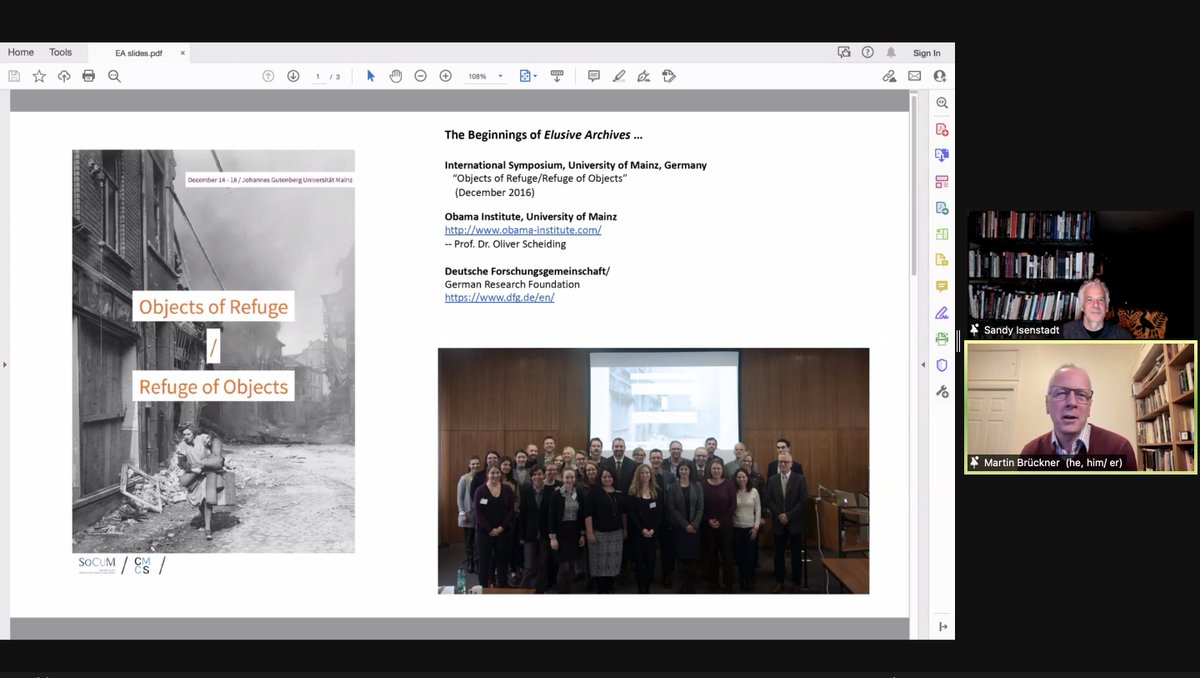Click the symposium group photo
Image resolution: width=1200 pixels, height=678 pixels.
pyautogui.click(x=653, y=470)
